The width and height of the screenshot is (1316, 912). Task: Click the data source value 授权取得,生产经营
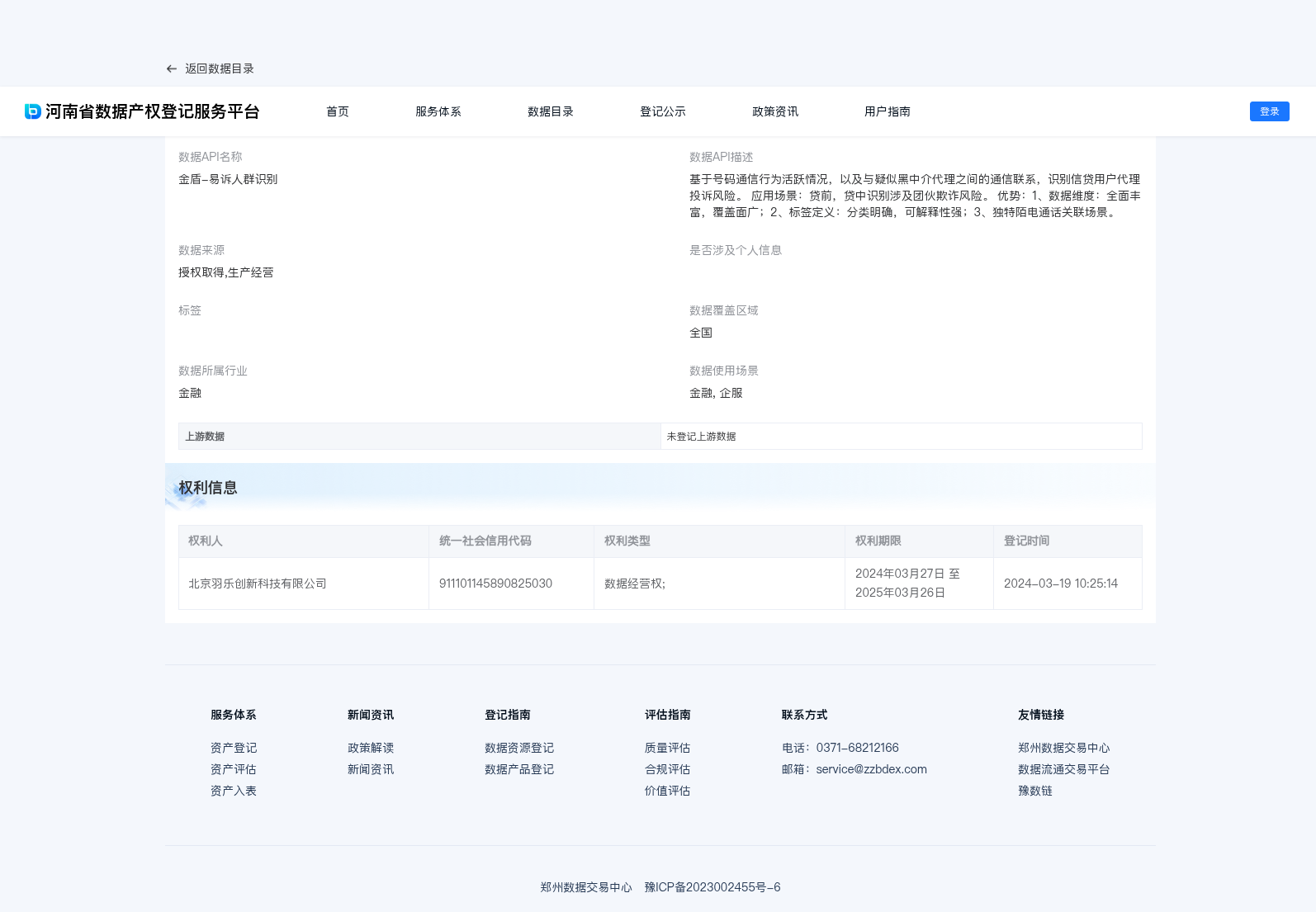(226, 272)
